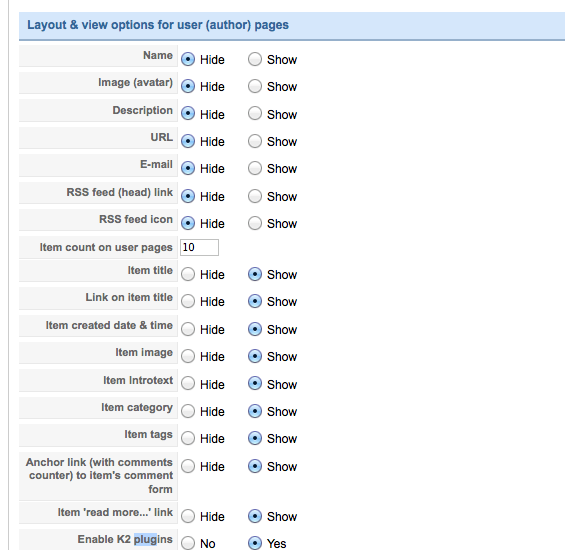Screen dimensions: 565x555
Task: Hide the Item created date & time
Action: [x=188, y=329]
